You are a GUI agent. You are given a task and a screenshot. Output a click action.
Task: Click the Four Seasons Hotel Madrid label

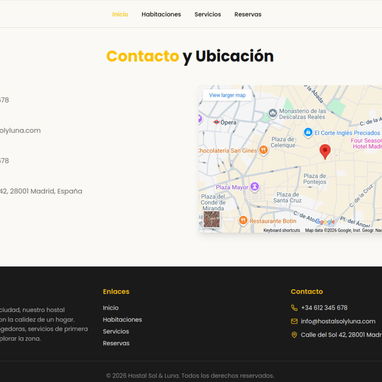coord(366,144)
